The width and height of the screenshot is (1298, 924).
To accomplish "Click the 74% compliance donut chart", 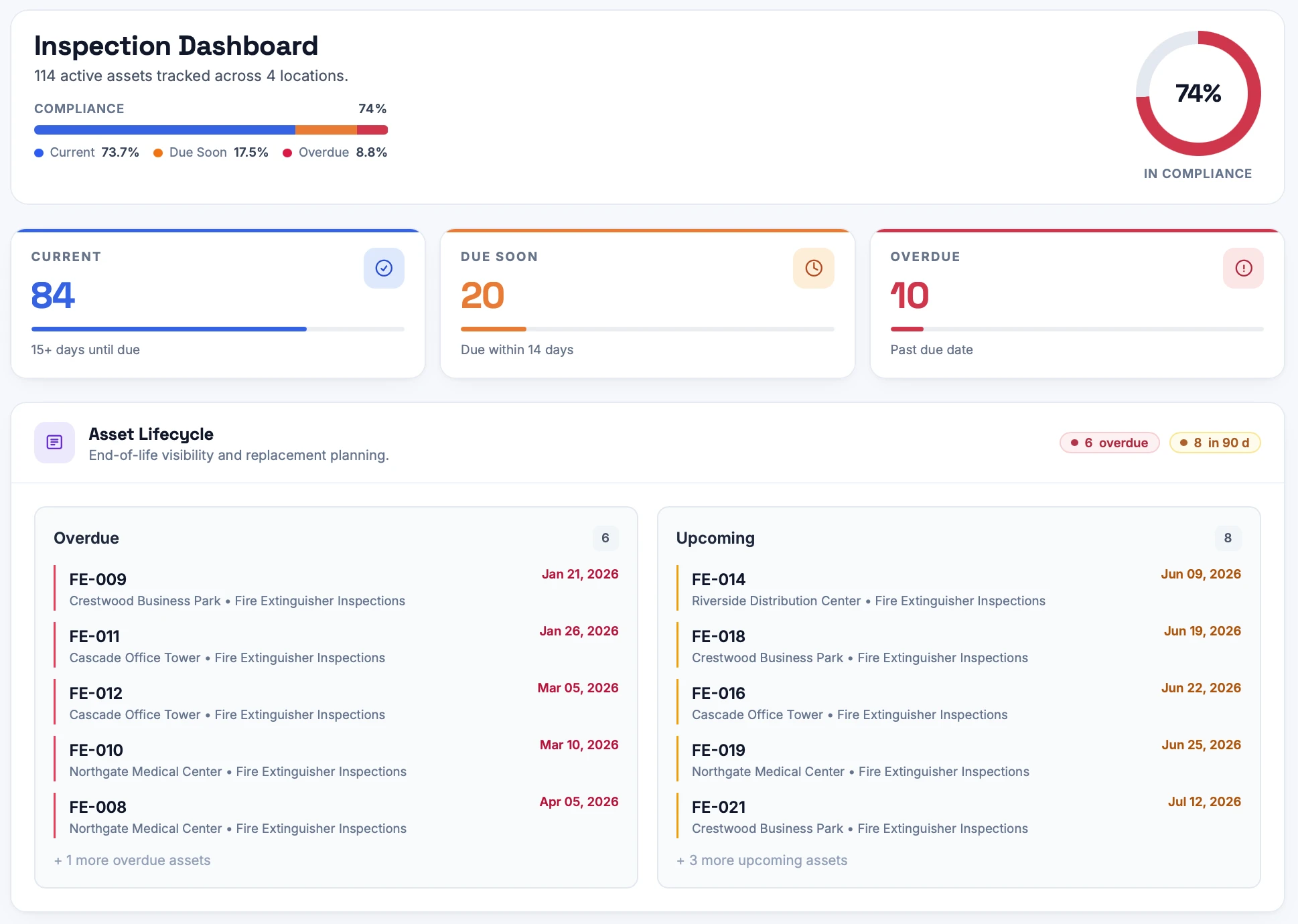I will pos(1198,93).
